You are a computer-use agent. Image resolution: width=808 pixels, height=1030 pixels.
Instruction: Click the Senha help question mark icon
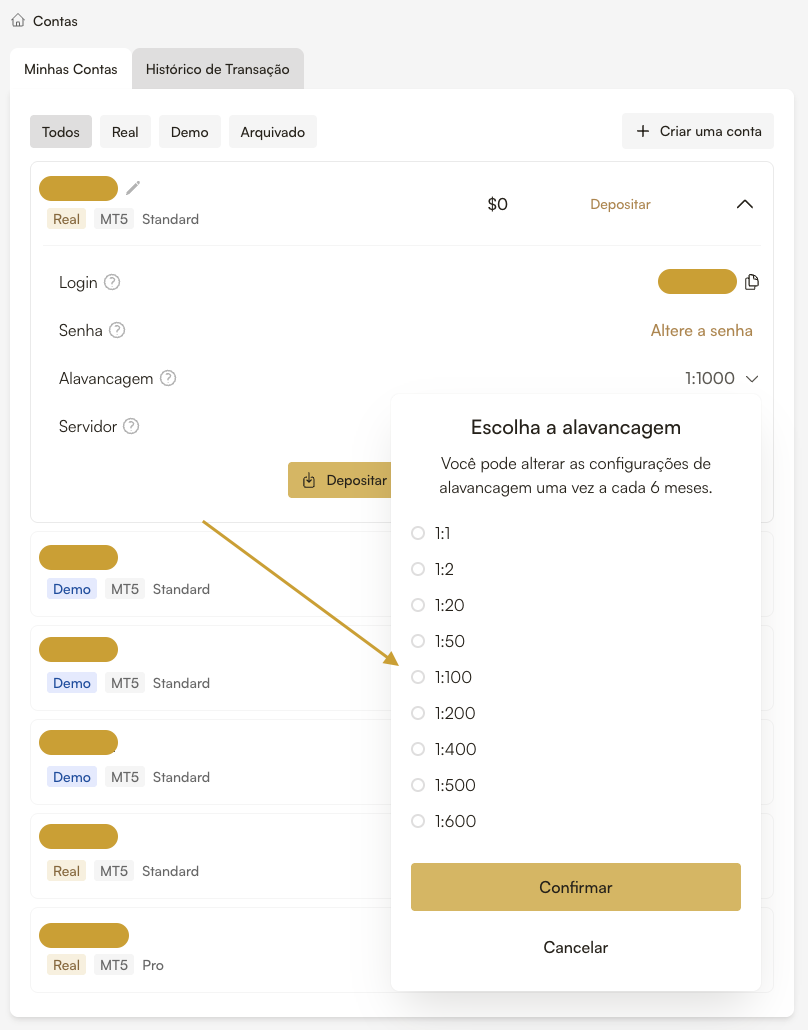[117, 330]
